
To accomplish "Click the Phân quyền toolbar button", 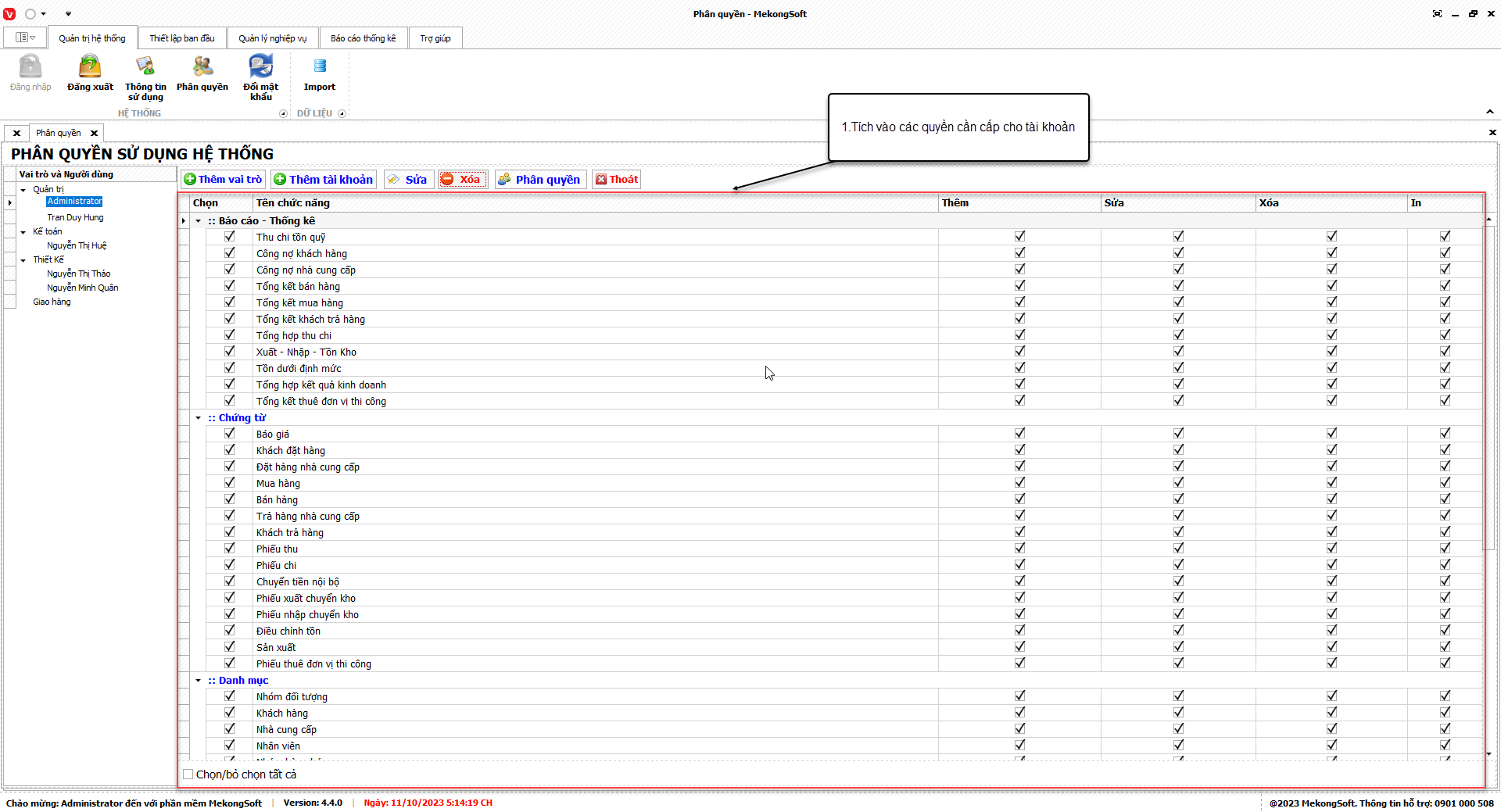I will (x=540, y=180).
